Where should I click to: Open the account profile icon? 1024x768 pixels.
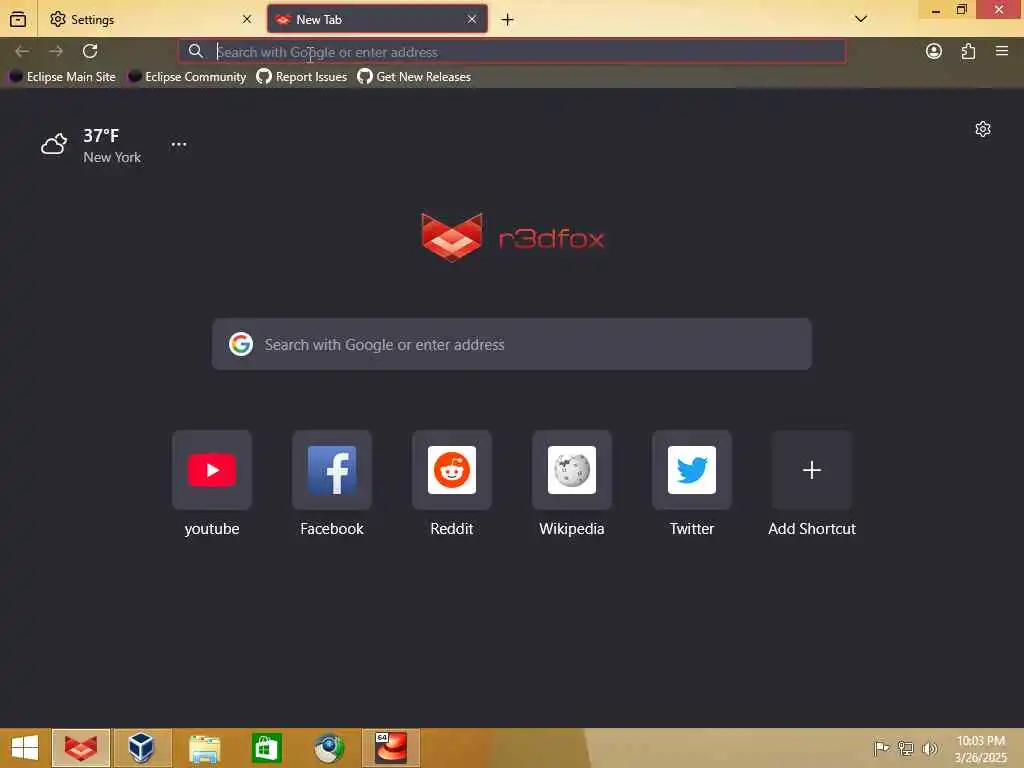[934, 51]
